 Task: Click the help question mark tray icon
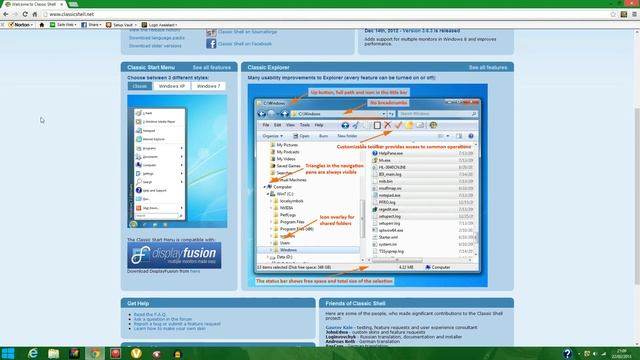(567, 354)
